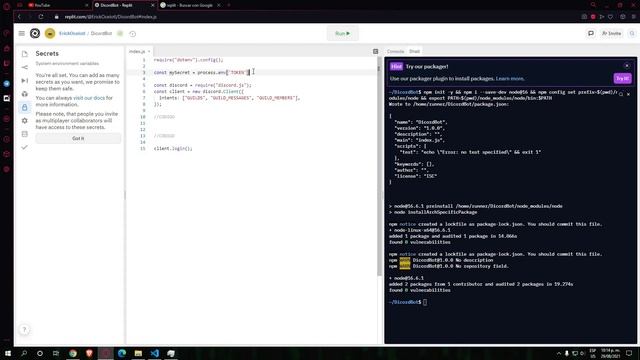Go back in the browser
This screenshot has height=360, width=640.
(x=19, y=17)
